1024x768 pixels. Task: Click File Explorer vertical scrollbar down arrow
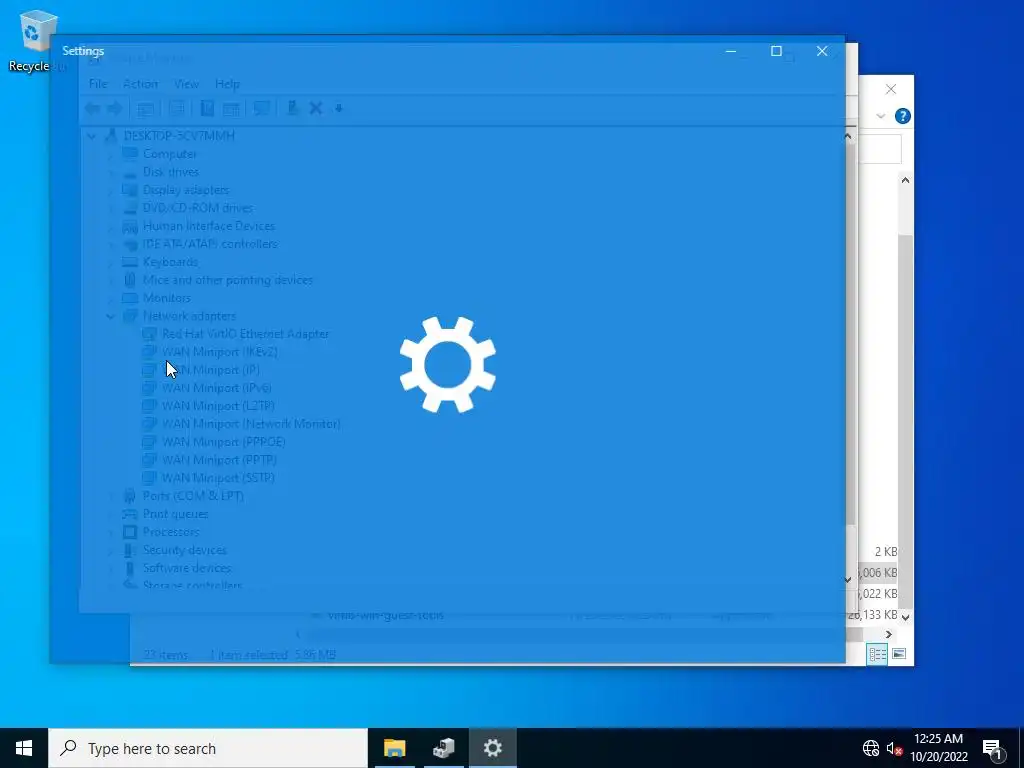pos(905,616)
